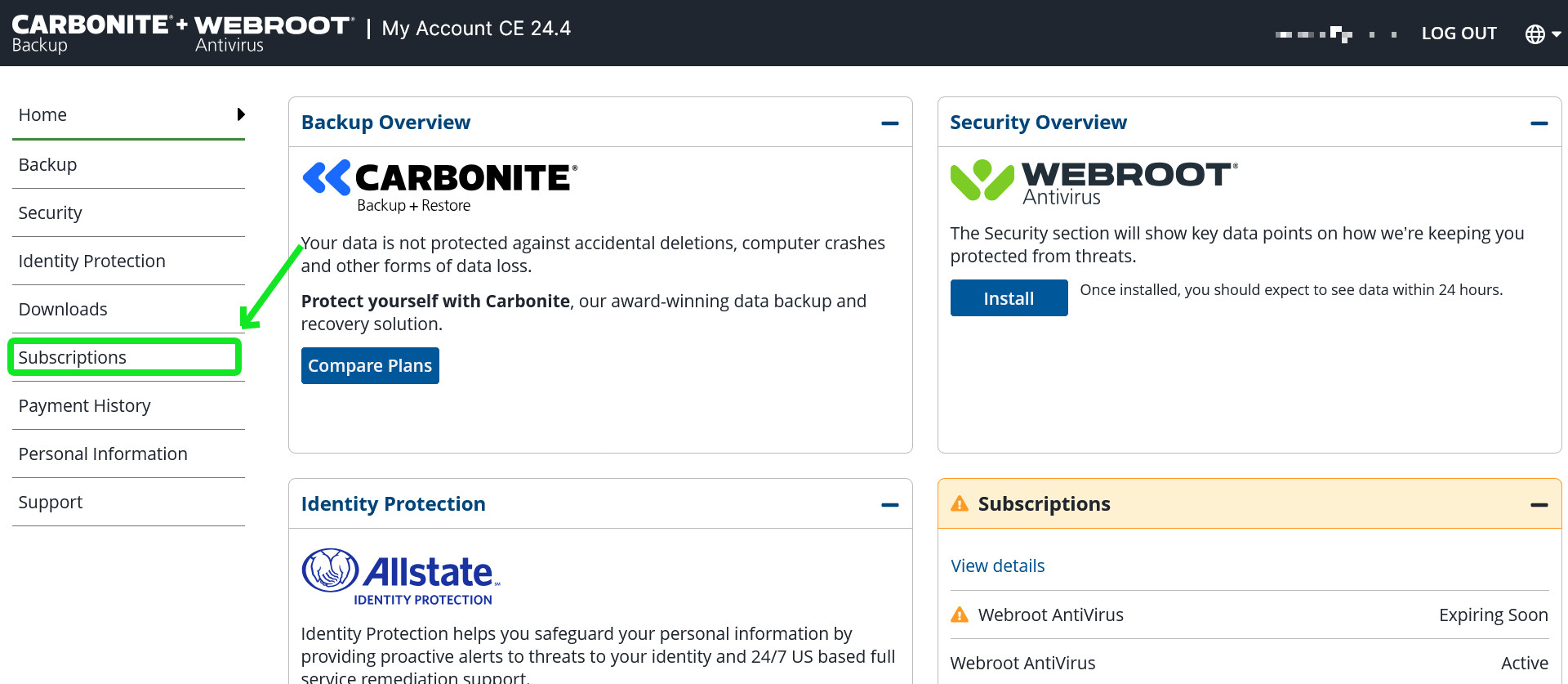Open the Subscriptions sidebar menu item
The image size is (1568, 684).
(73, 358)
